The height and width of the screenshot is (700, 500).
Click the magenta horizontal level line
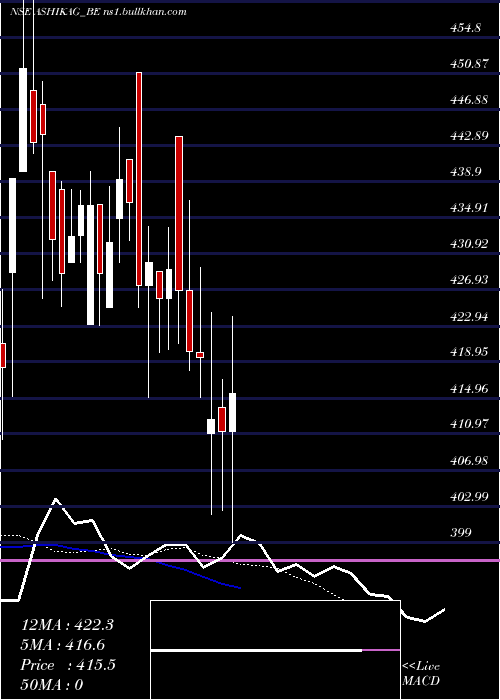[x=250, y=560]
